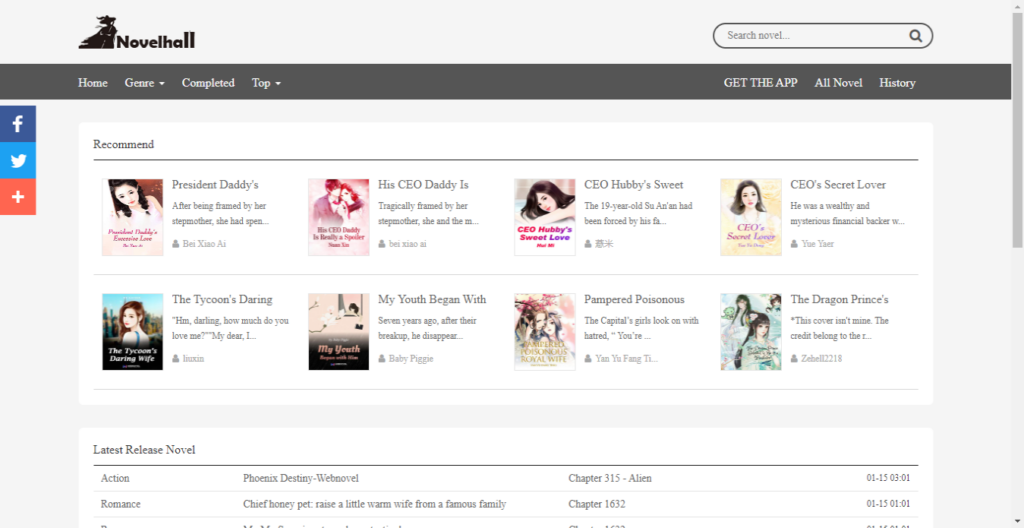Click the Romance genre cell

(x=120, y=504)
